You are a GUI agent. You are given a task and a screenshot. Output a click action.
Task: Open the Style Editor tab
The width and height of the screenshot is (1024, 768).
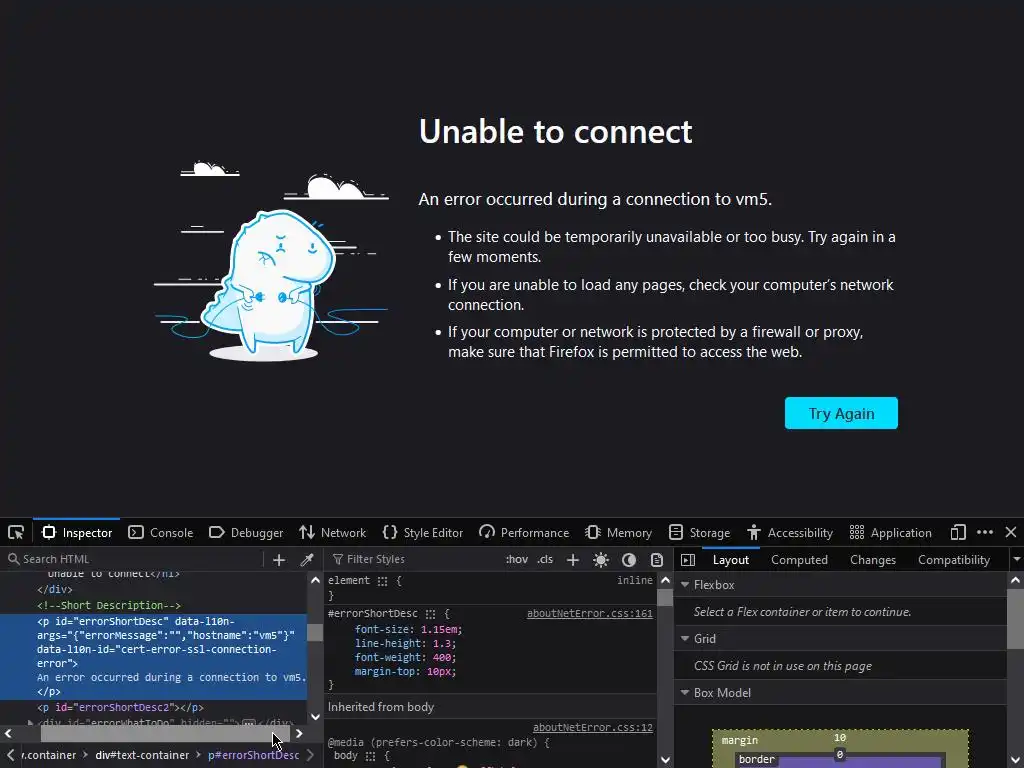[x=423, y=533]
